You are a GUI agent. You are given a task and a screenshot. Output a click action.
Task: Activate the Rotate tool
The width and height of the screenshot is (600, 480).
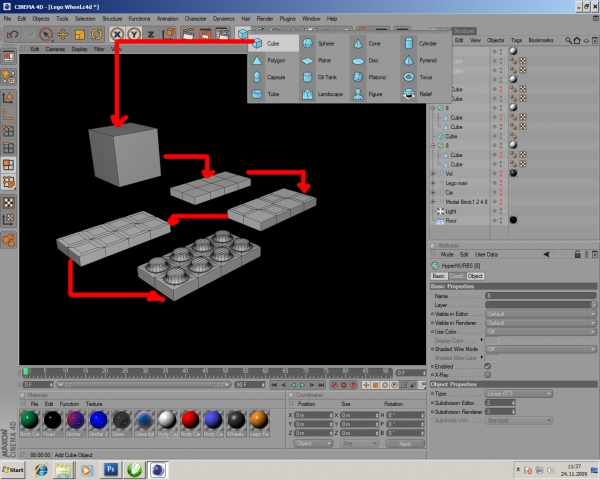pyautogui.click(x=96, y=34)
